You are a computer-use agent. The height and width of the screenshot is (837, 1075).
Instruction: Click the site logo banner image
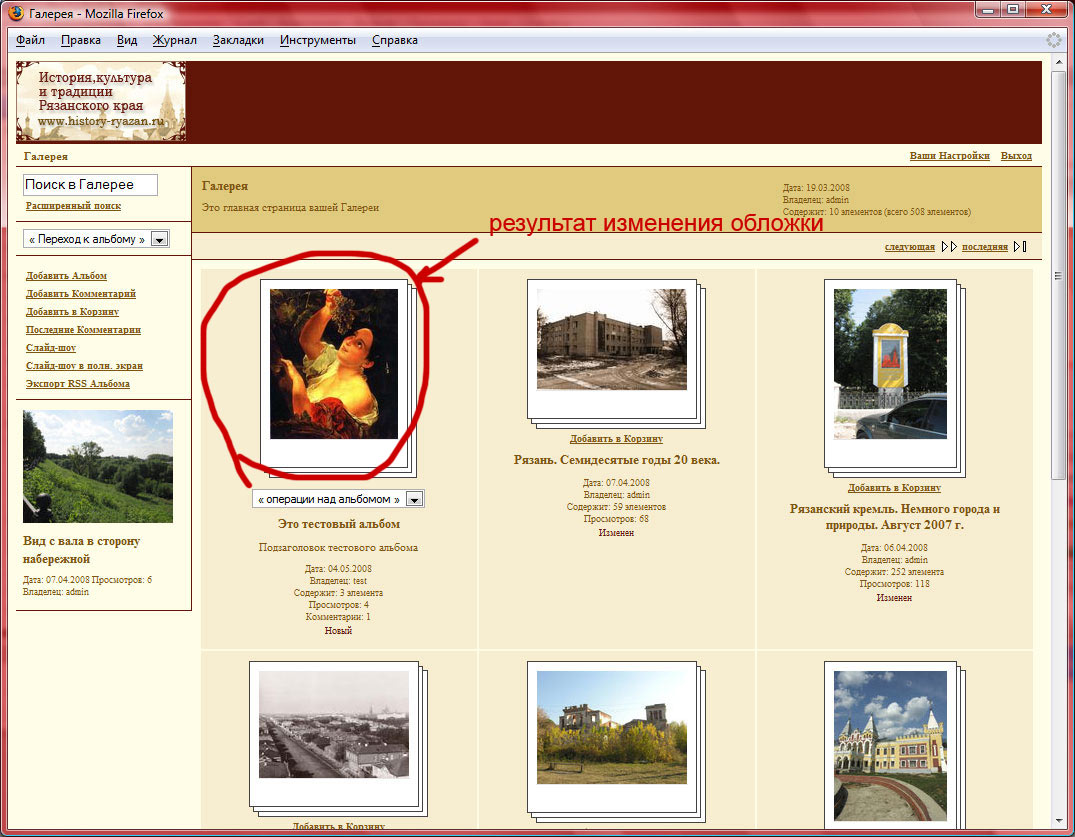[101, 101]
